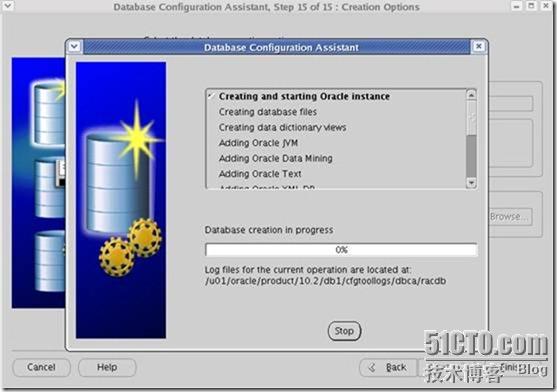Viewport: 557px width, 392px height.
Task: Click the golden gears image
Action: click(x=130, y=247)
